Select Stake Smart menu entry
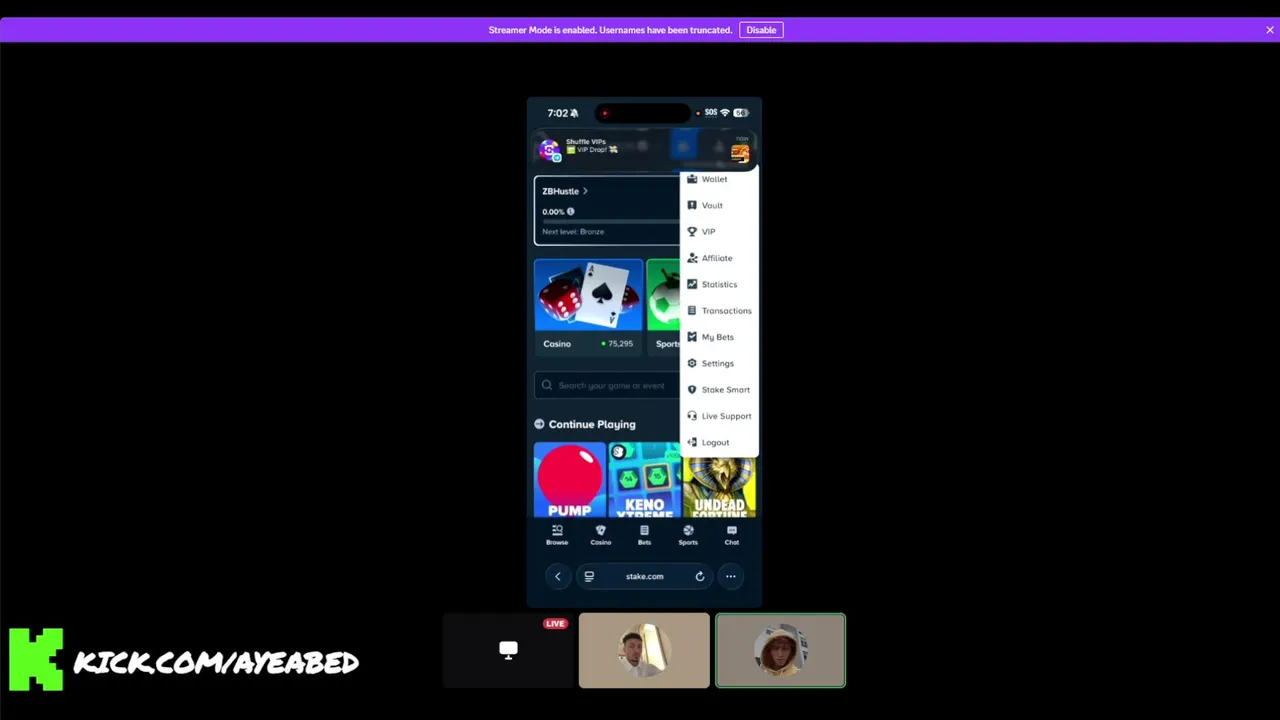Screen dimensions: 1280x720 [x=719, y=389]
